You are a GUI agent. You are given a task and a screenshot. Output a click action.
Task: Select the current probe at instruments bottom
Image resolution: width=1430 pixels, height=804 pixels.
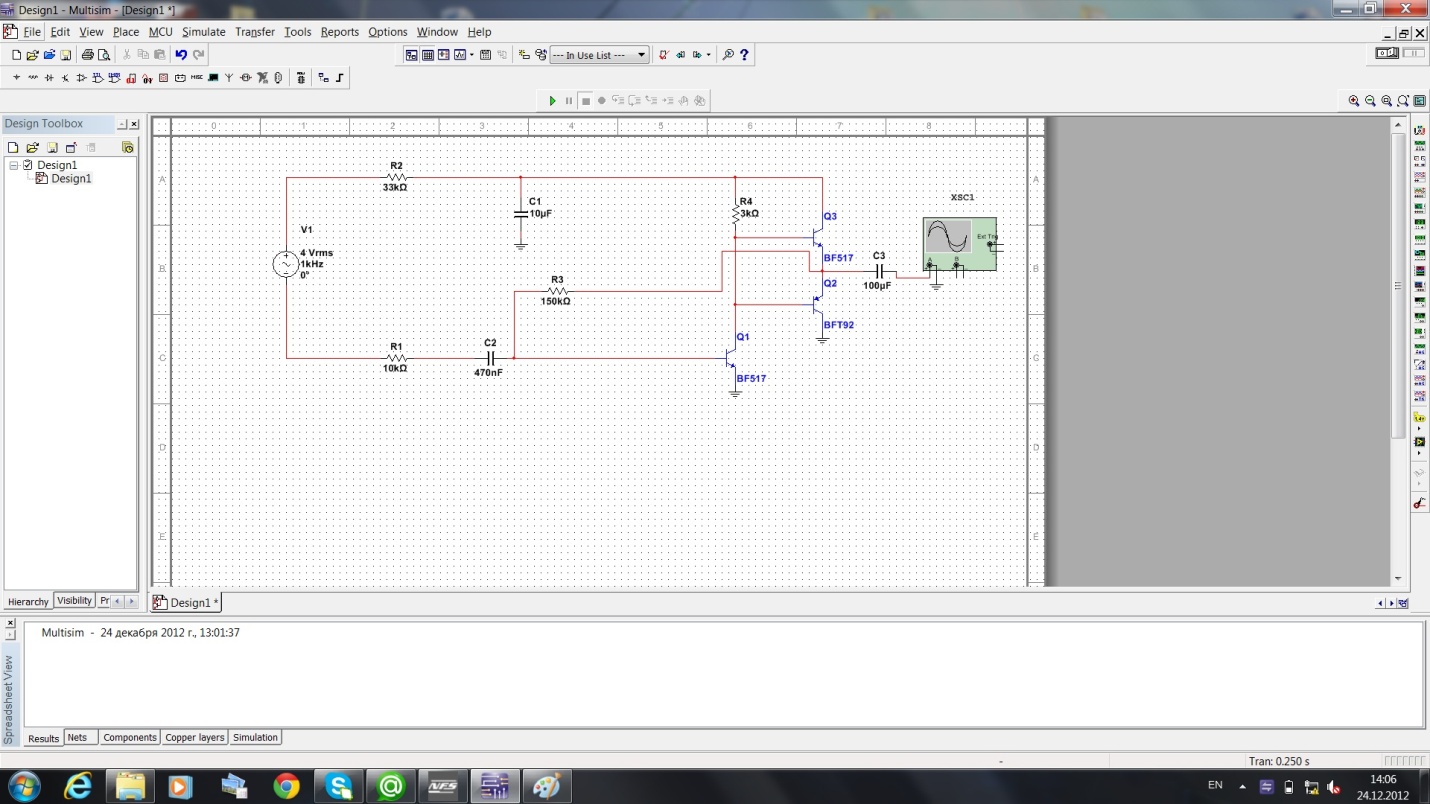point(1420,503)
